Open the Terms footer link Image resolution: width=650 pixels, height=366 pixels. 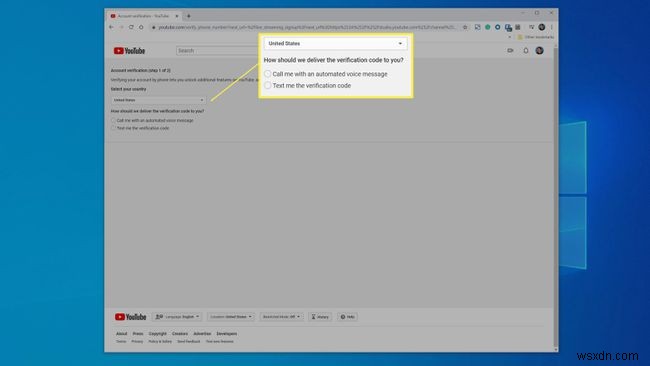tap(121, 342)
